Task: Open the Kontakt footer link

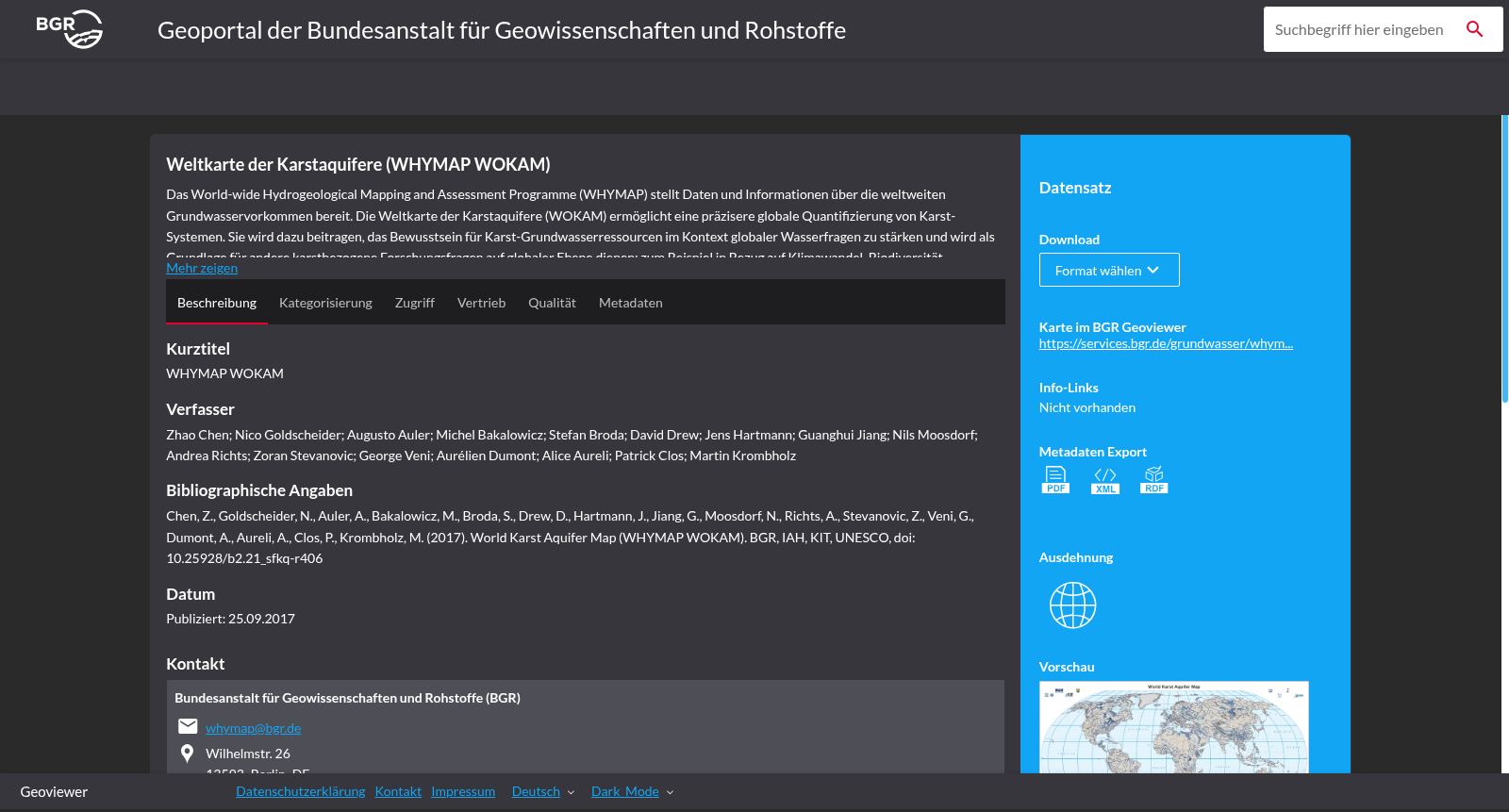Action: pyautogui.click(x=398, y=792)
